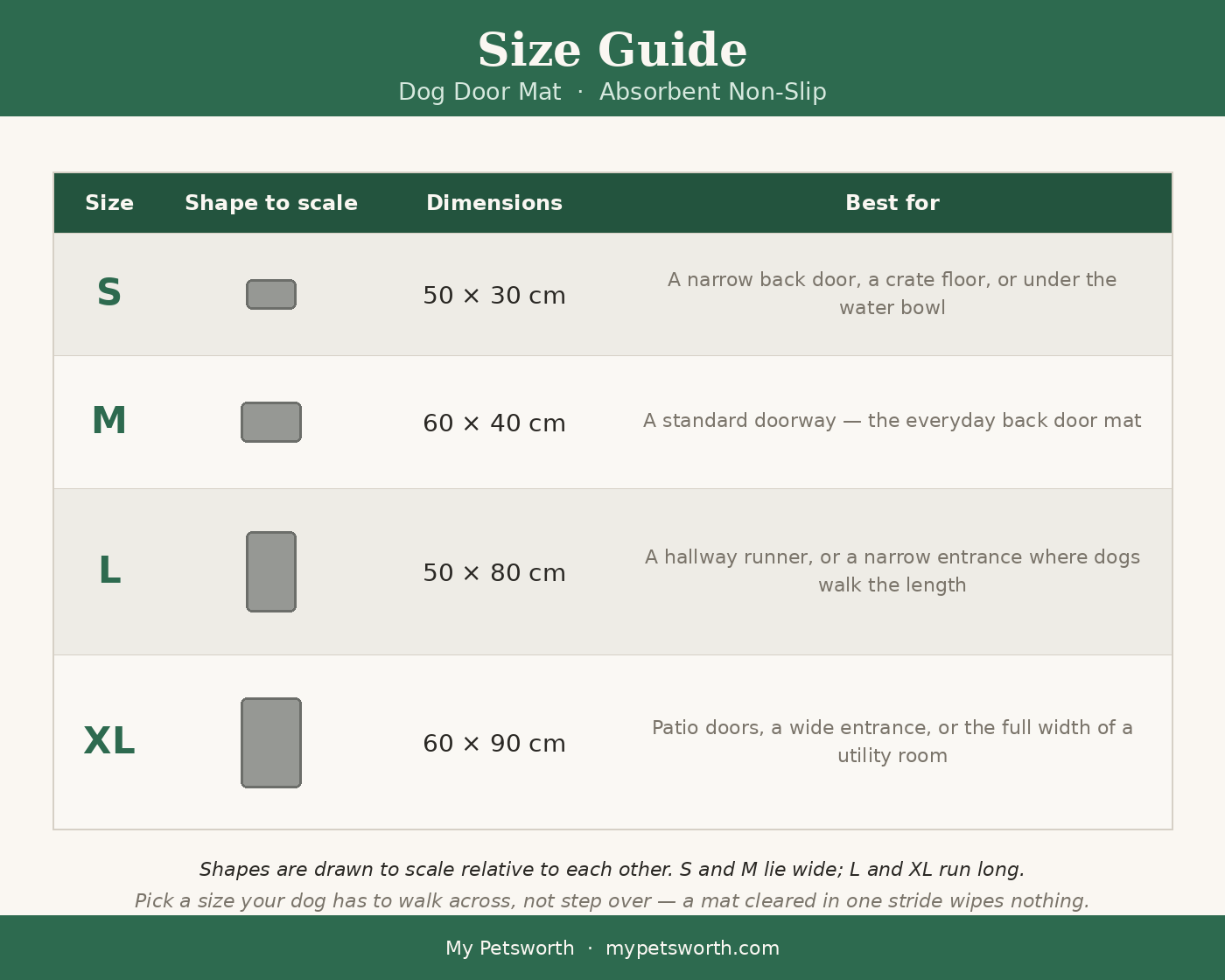The height and width of the screenshot is (980, 1225).
Task: Select the 'Best for' column header
Action: coord(892,204)
